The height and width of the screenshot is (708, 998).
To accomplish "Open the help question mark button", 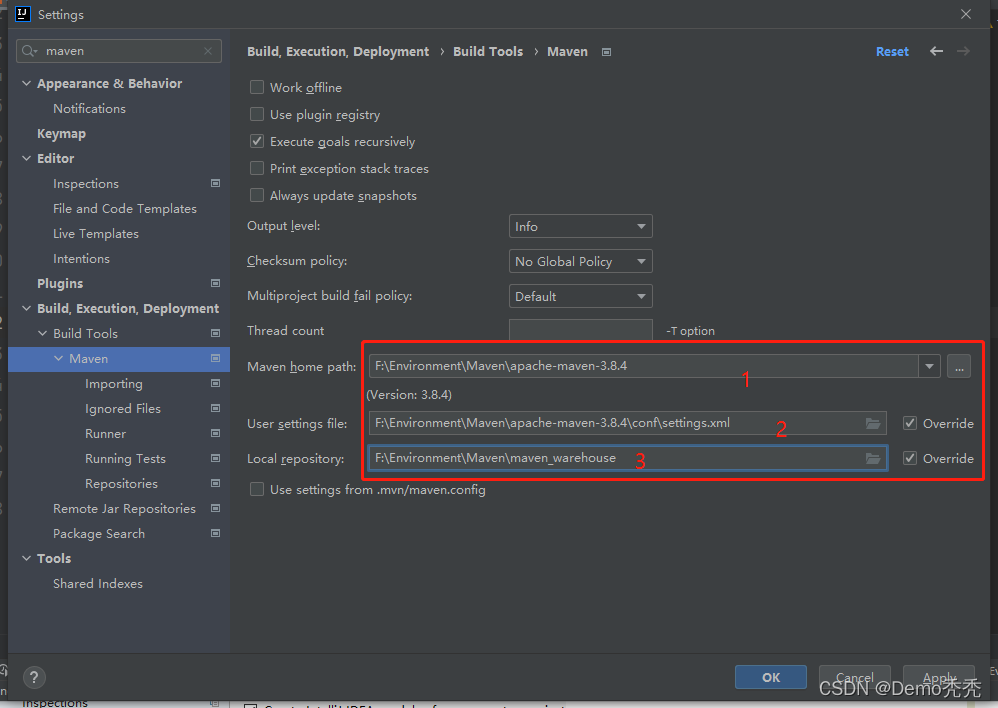I will pos(34,677).
